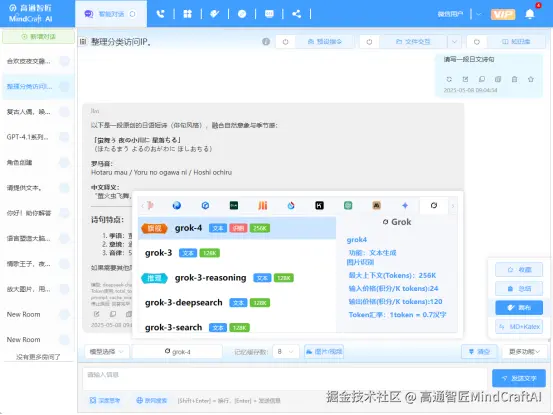
Task: Switch to the 智能对话 tab
Action: [x=111, y=14]
